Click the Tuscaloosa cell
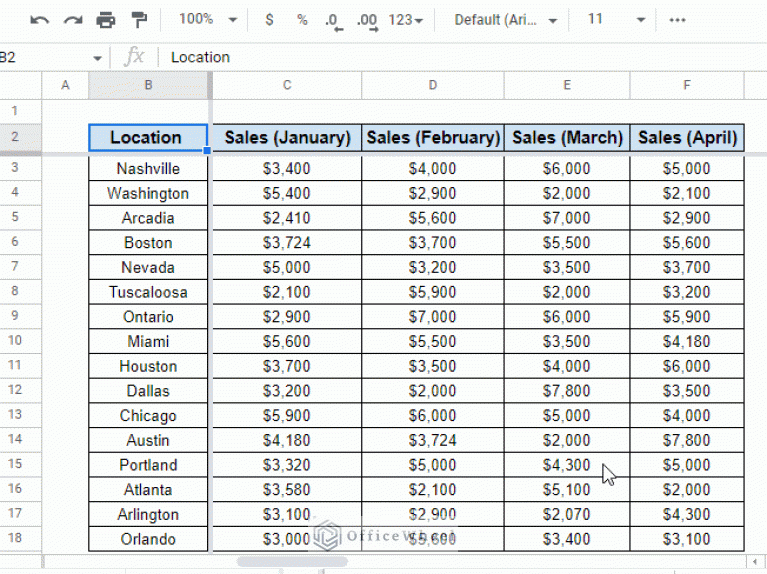The width and height of the screenshot is (767, 574). point(148,292)
